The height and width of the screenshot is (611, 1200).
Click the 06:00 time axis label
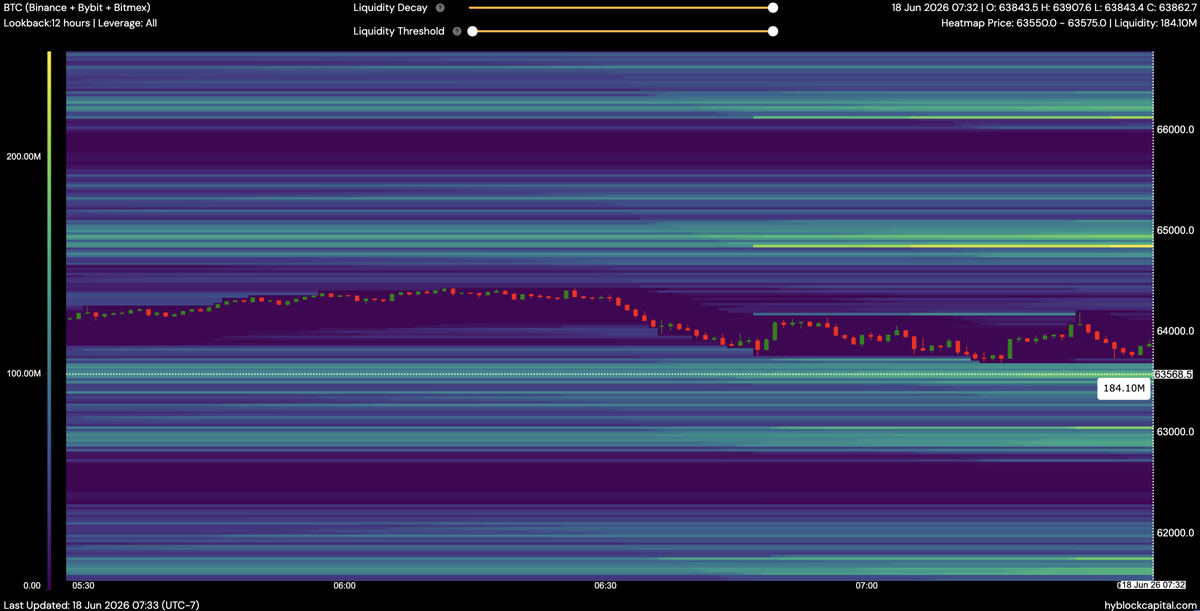[x=344, y=585]
